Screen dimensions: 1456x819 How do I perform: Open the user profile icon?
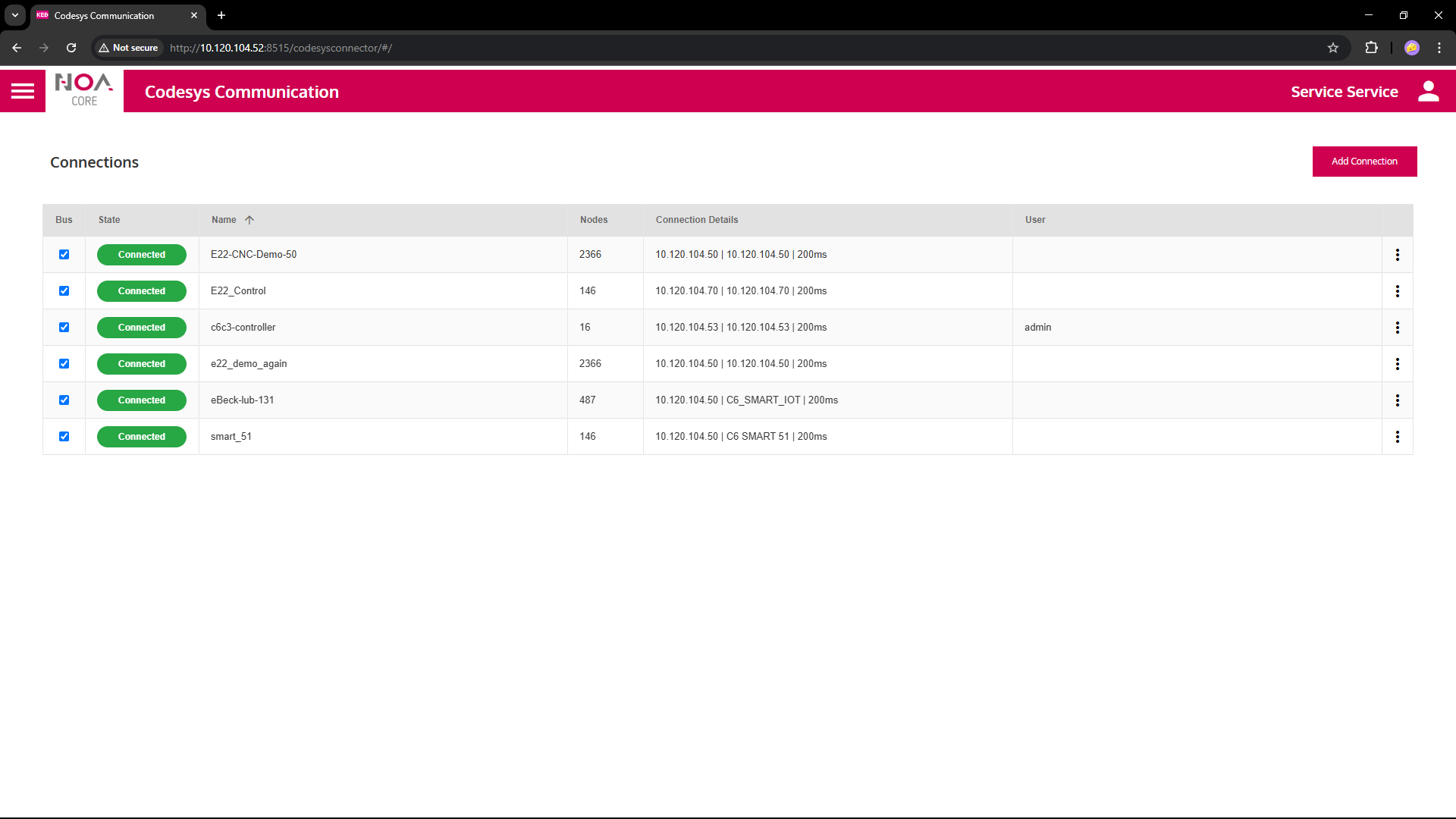(x=1428, y=92)
